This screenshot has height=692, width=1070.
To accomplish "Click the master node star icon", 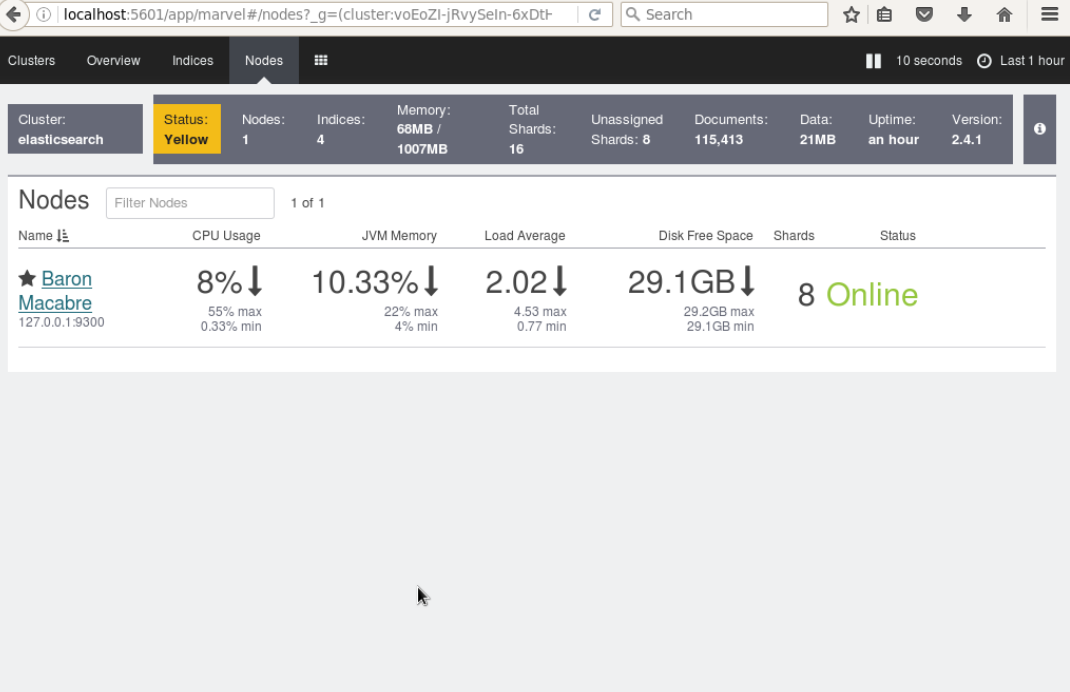I will 27,278.
